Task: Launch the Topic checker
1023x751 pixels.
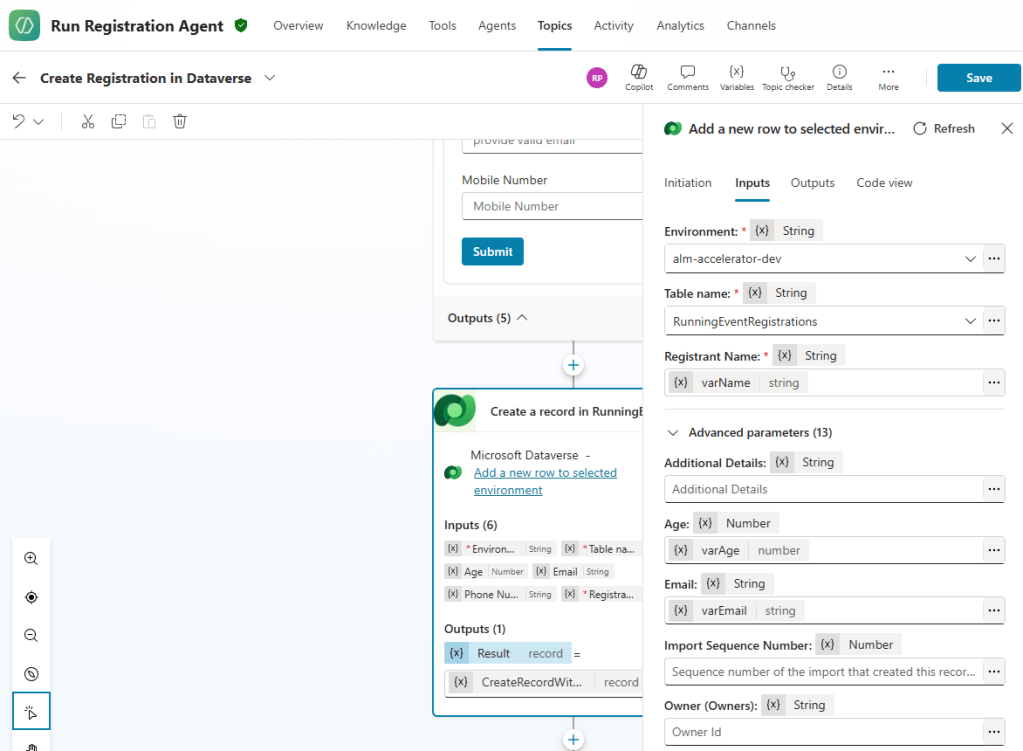Action: [788, 77]
